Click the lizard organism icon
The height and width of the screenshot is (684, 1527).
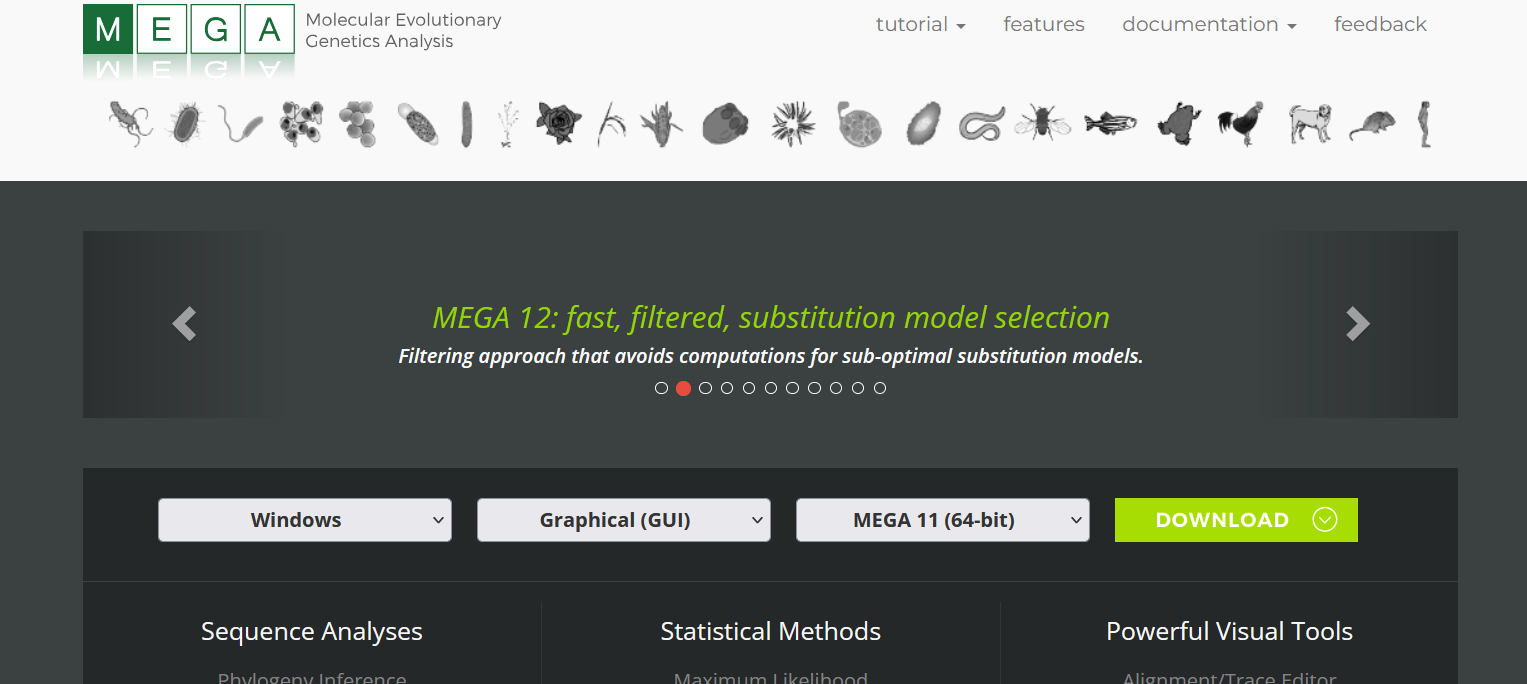coord(130,125)
